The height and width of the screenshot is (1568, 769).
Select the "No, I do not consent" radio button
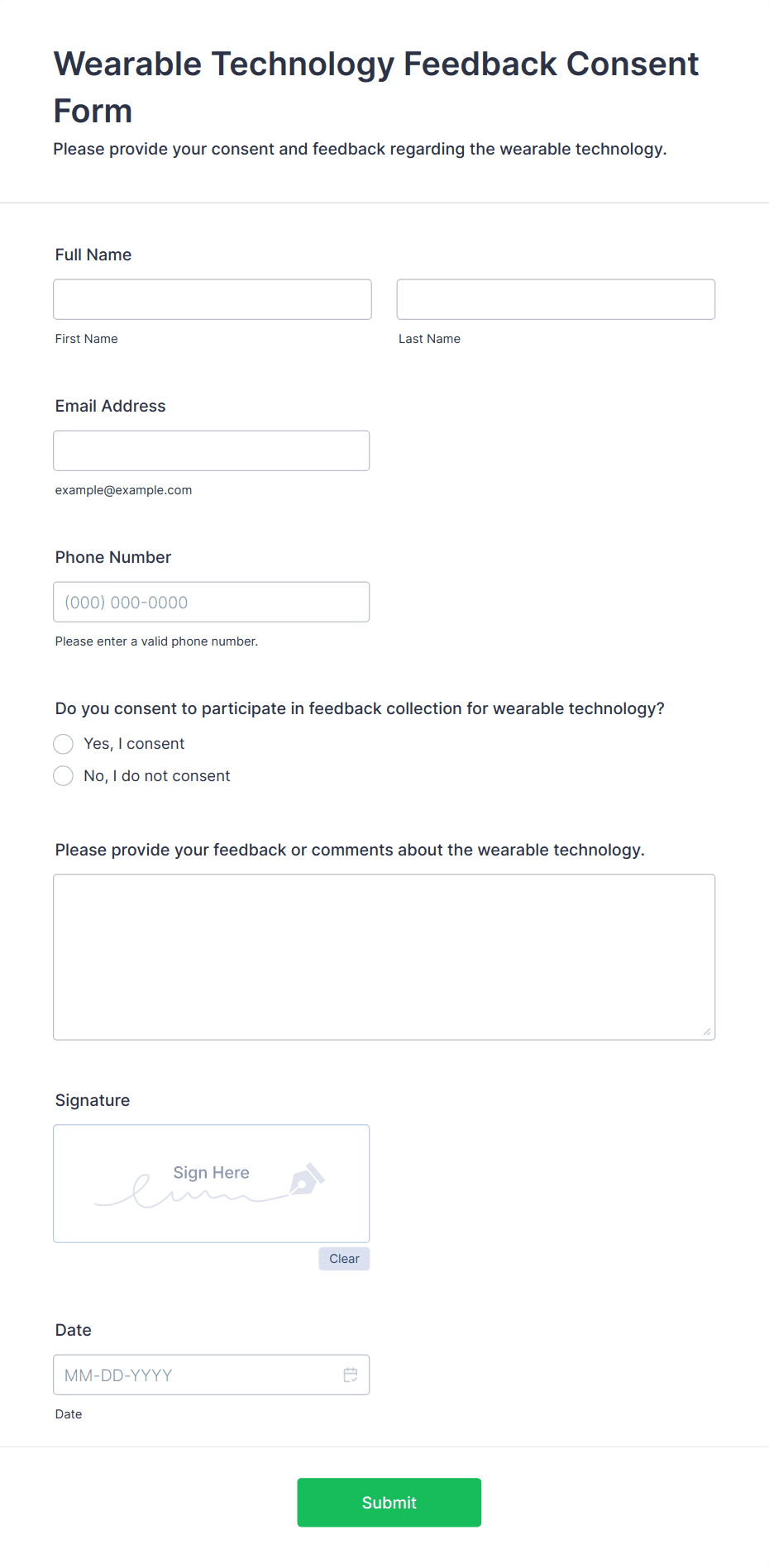click(x=64, y=776)
